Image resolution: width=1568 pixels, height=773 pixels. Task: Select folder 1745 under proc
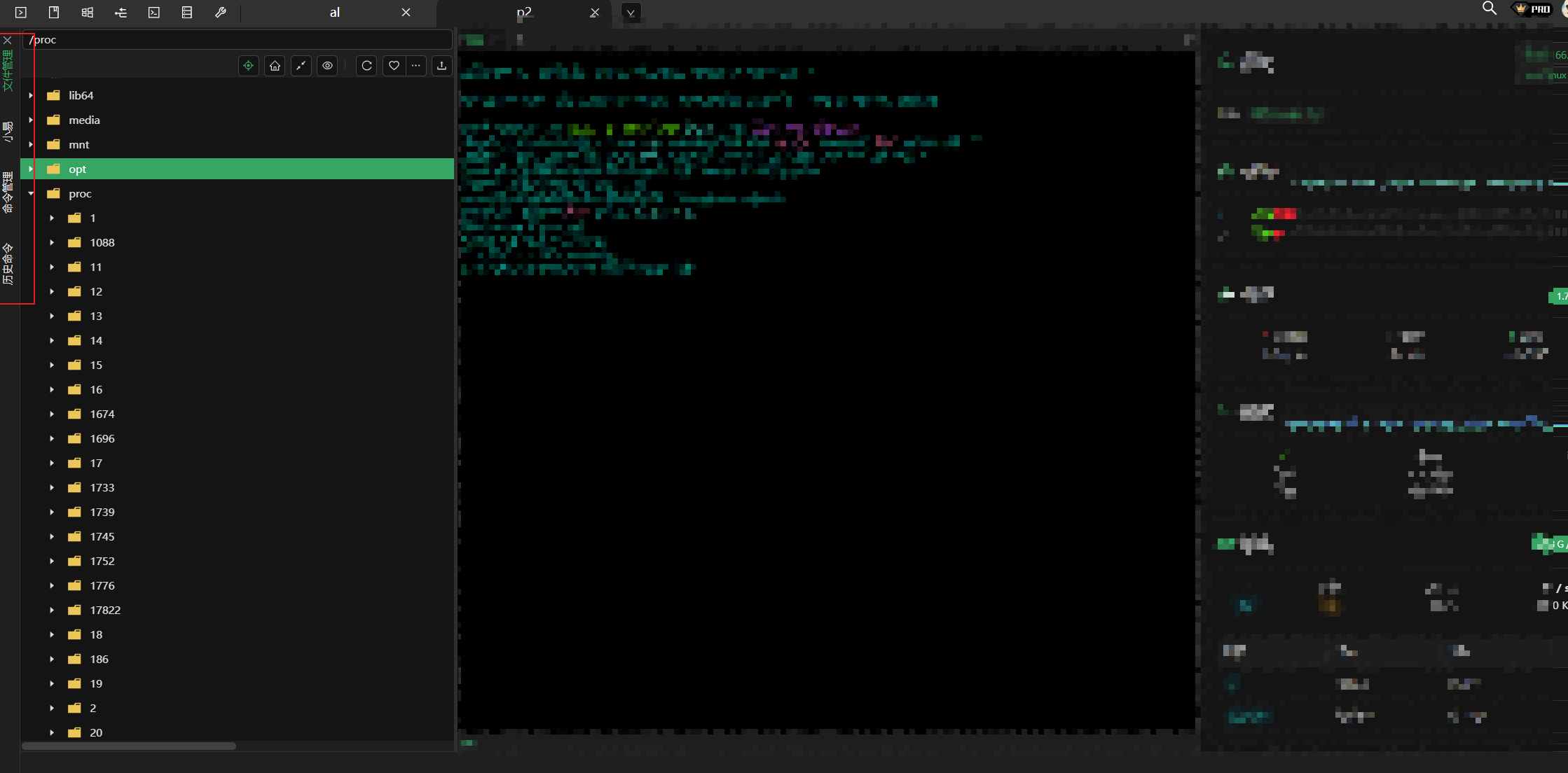point(102,536)
